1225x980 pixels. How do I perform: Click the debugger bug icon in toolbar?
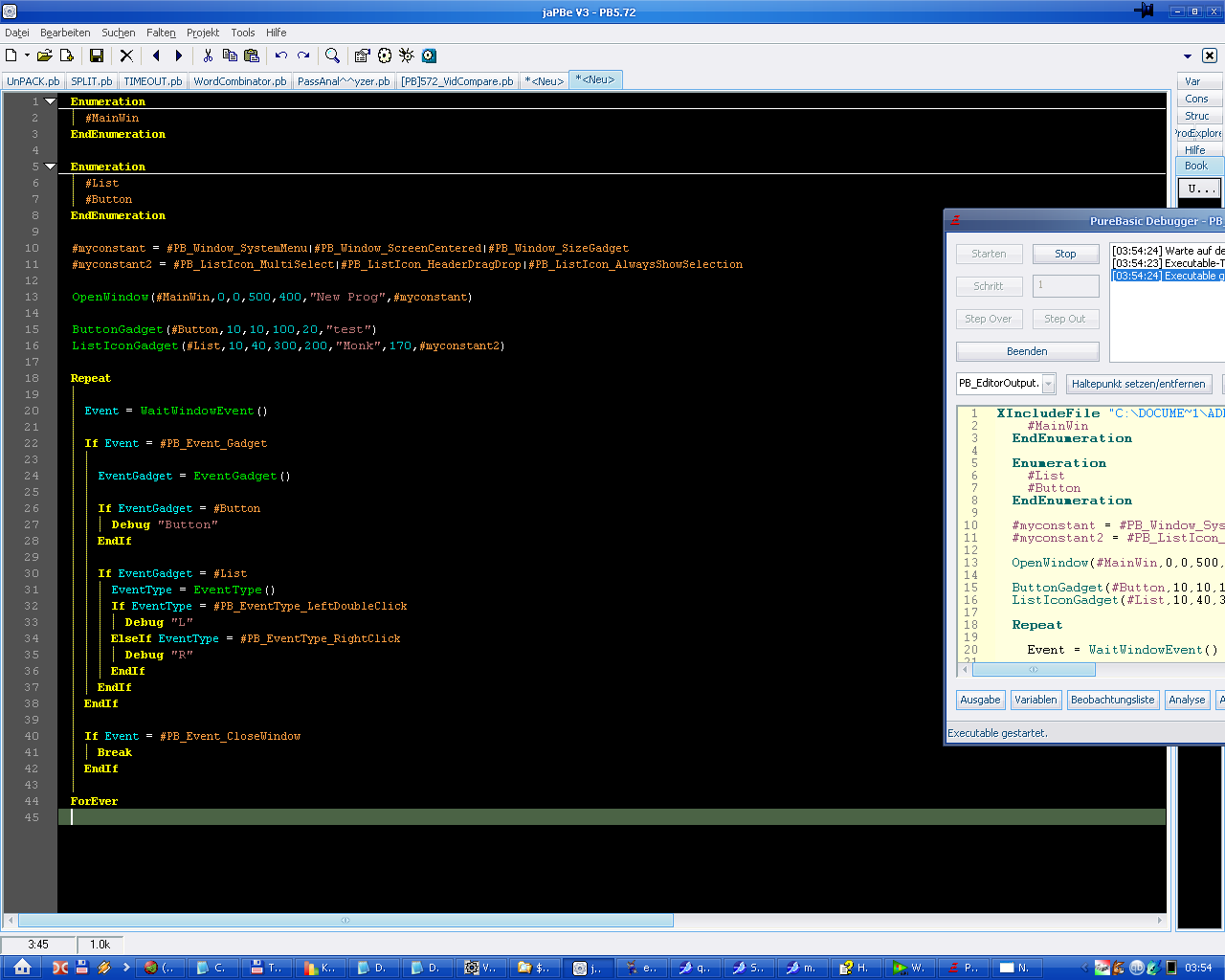(407, 56)
